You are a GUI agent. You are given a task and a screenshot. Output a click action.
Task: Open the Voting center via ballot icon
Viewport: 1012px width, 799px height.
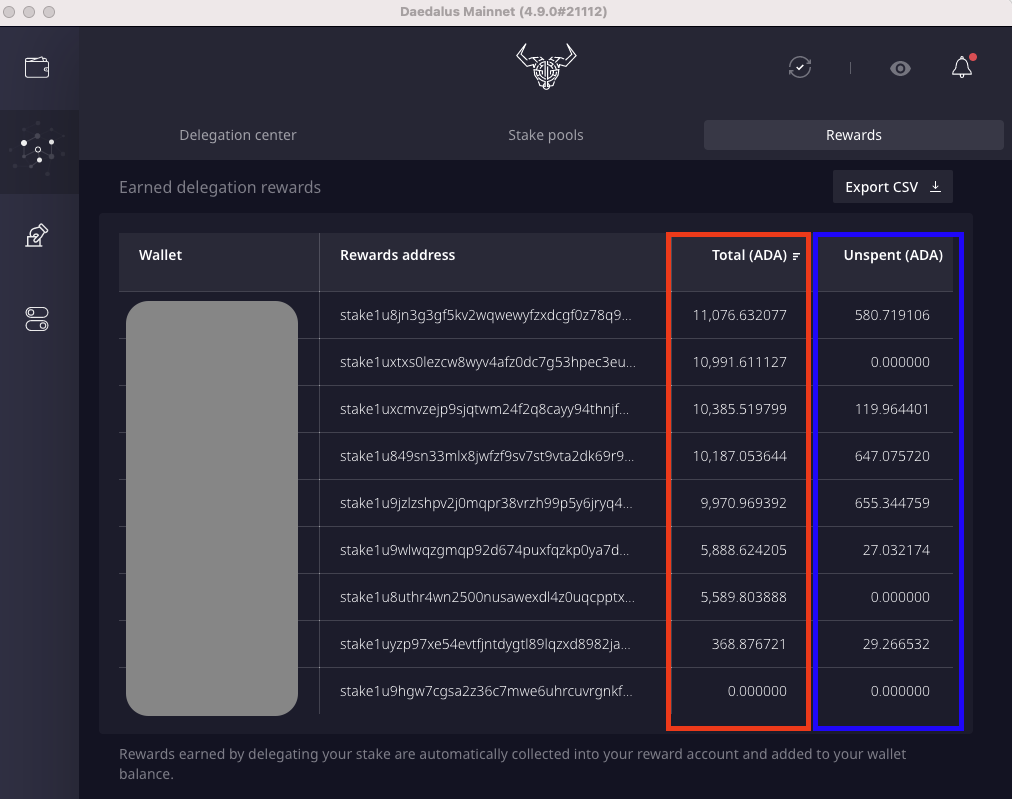tap(36, 234)
